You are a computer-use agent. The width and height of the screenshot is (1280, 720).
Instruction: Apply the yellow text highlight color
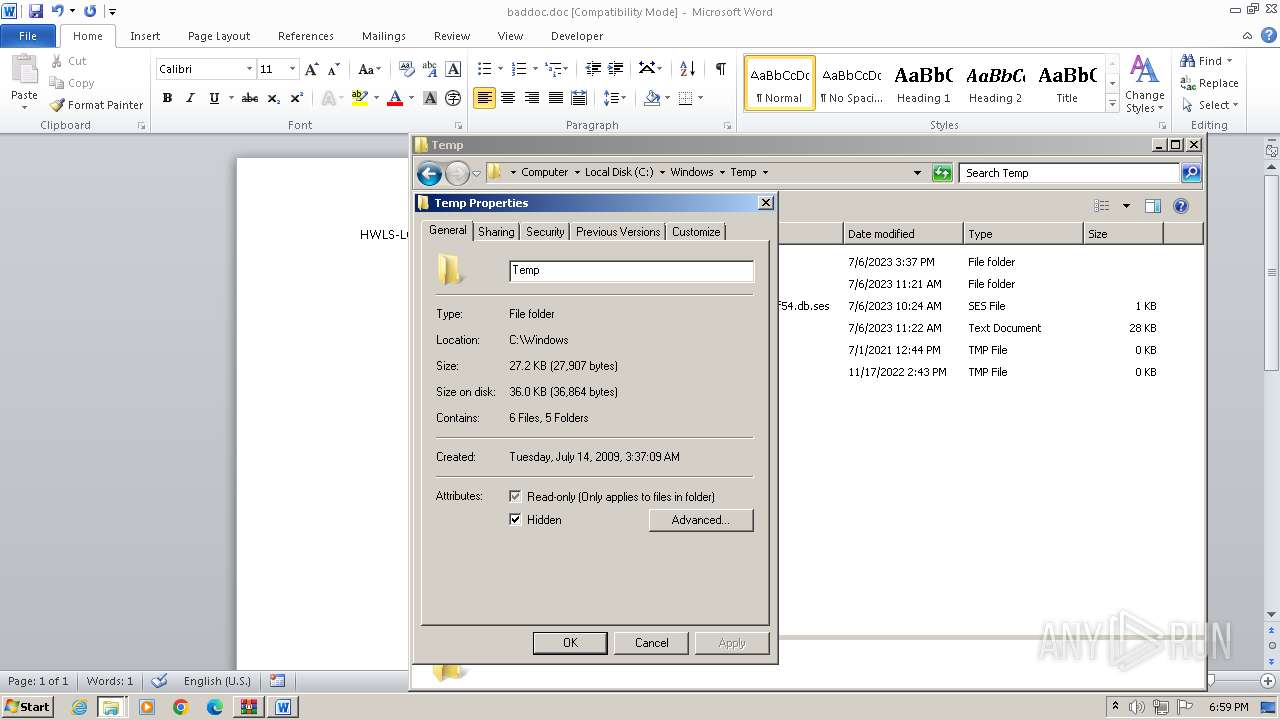click(x=359, y=98)
